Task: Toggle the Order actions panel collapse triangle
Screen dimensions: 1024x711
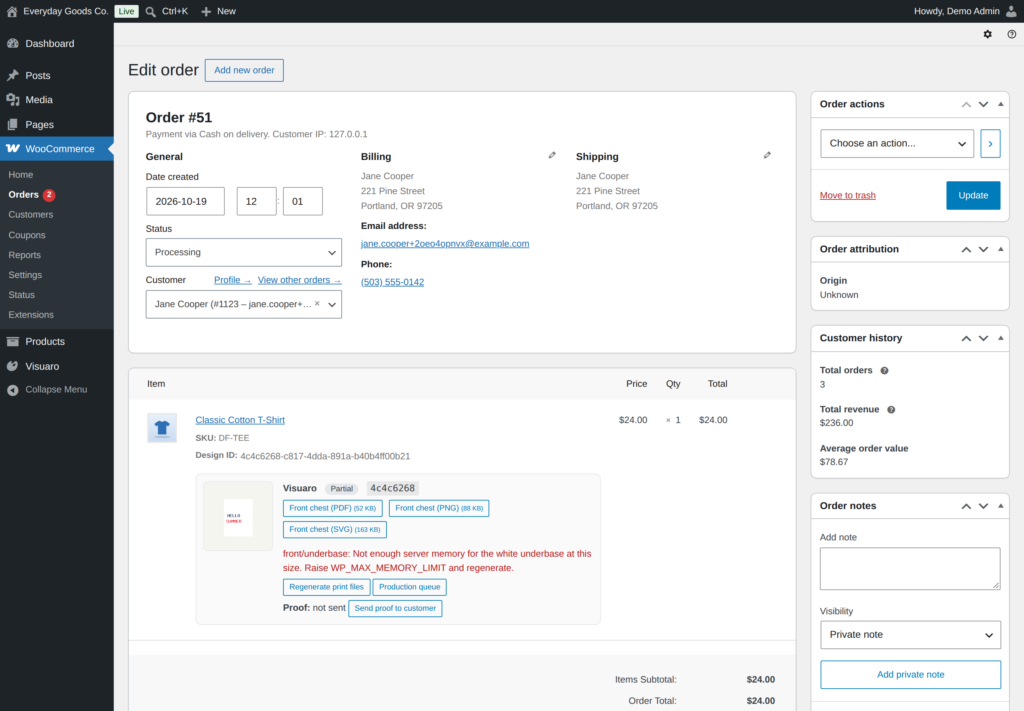Action: click(1000, 104)
